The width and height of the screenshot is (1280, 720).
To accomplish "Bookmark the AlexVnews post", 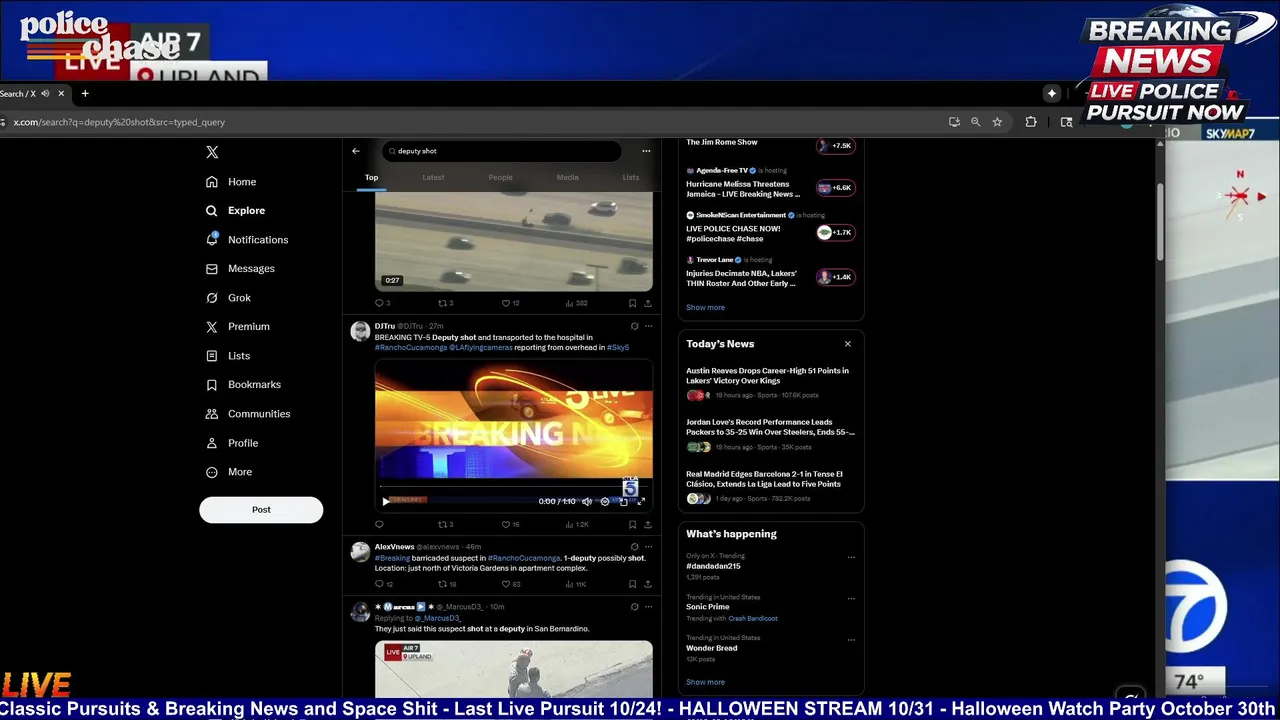I will point(632,584).
